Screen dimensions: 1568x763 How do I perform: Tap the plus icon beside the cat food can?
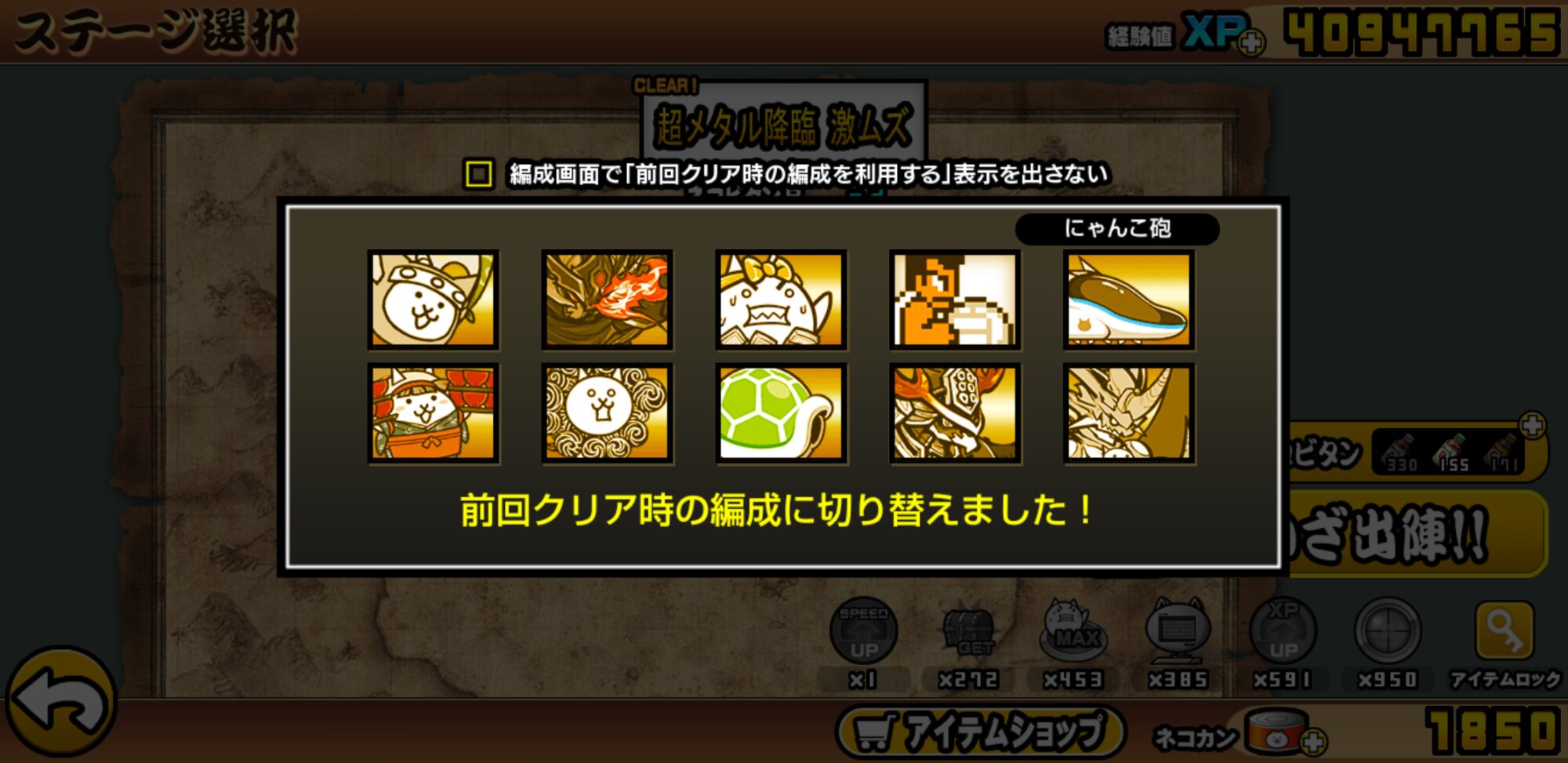1313,740
